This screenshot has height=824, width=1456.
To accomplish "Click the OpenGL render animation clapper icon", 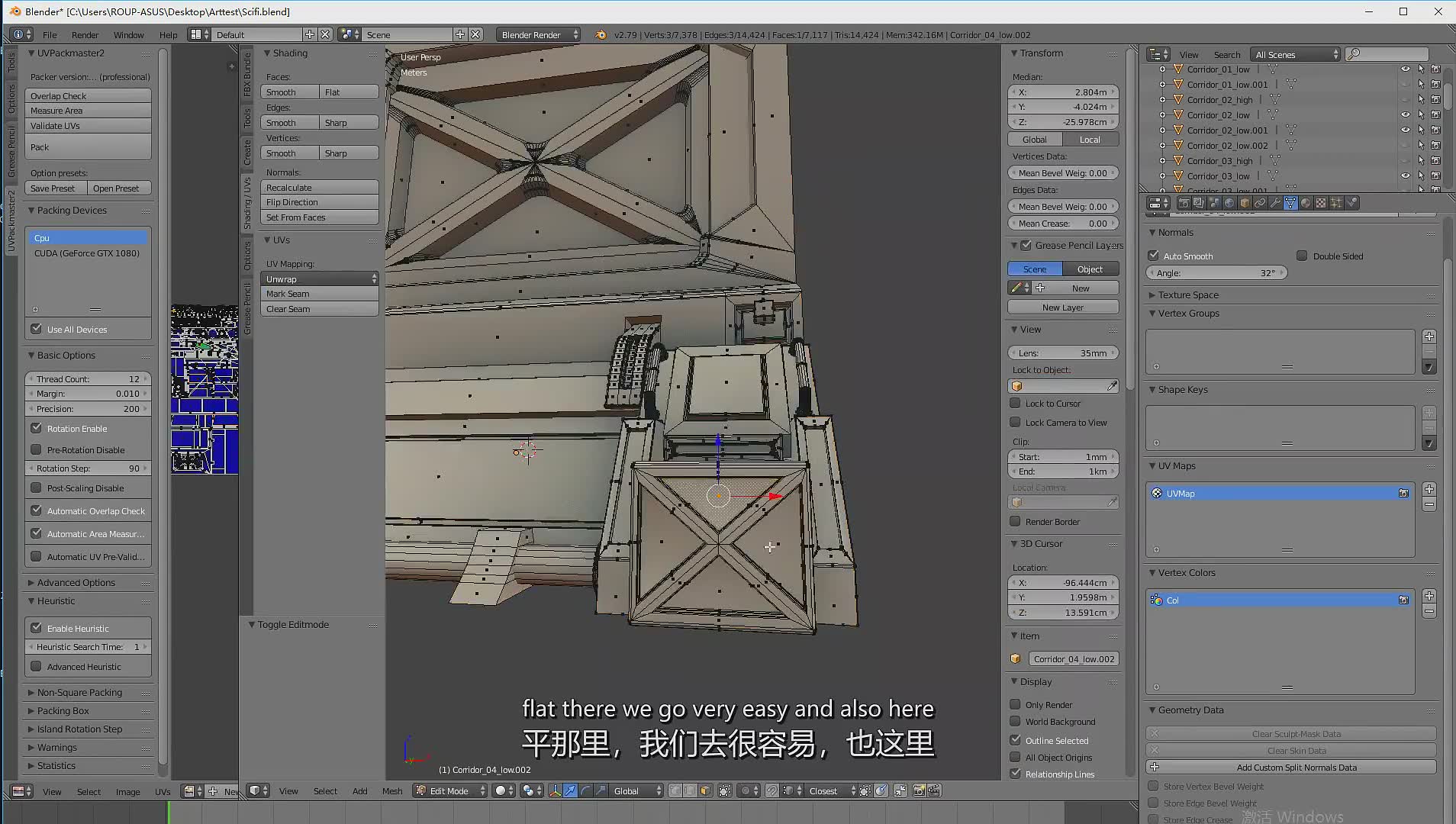I will tap(934, 790).
